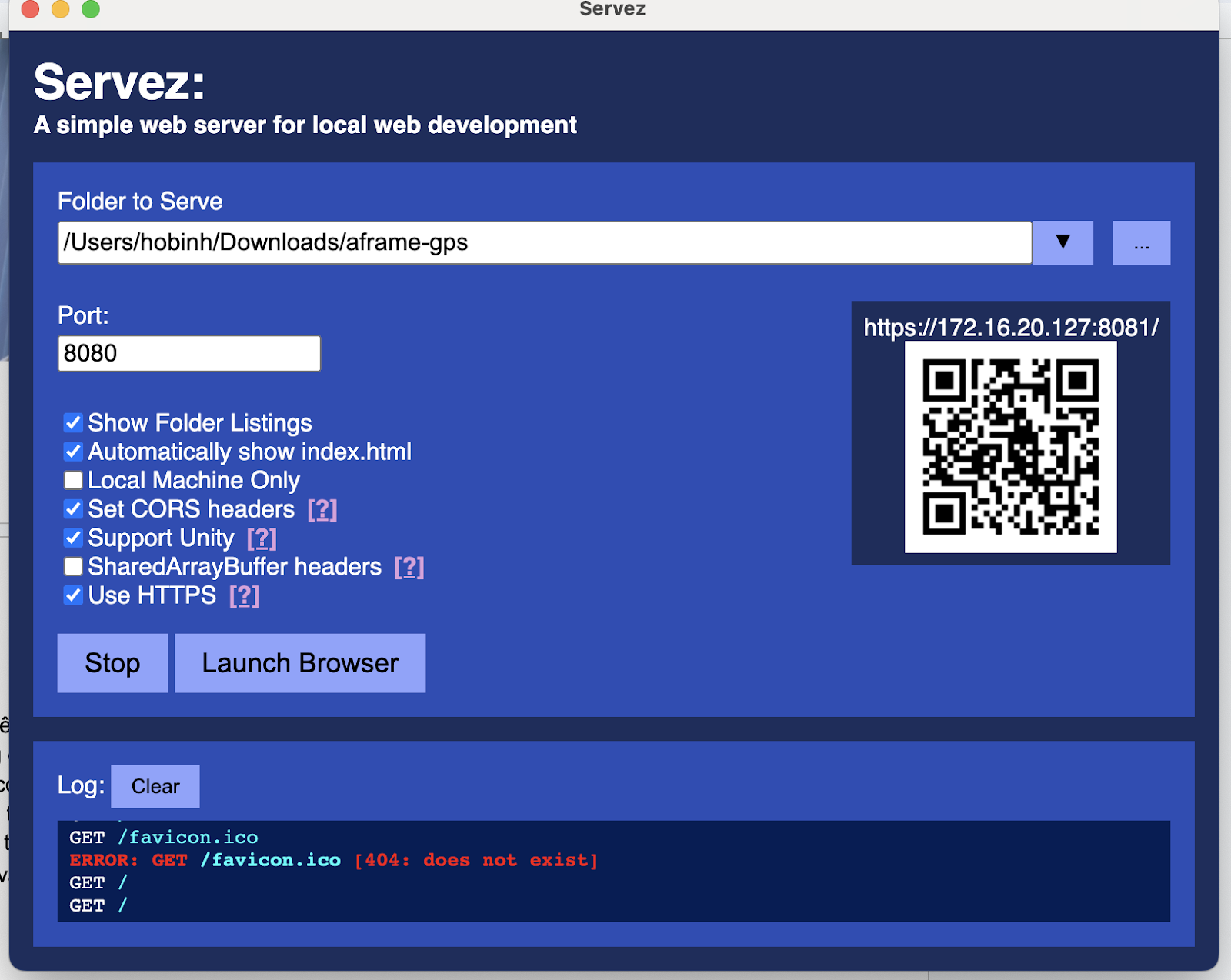Toggle the Support Unity checkbox
Viewport: 1231px width, 980px height.
click(73, 538)
